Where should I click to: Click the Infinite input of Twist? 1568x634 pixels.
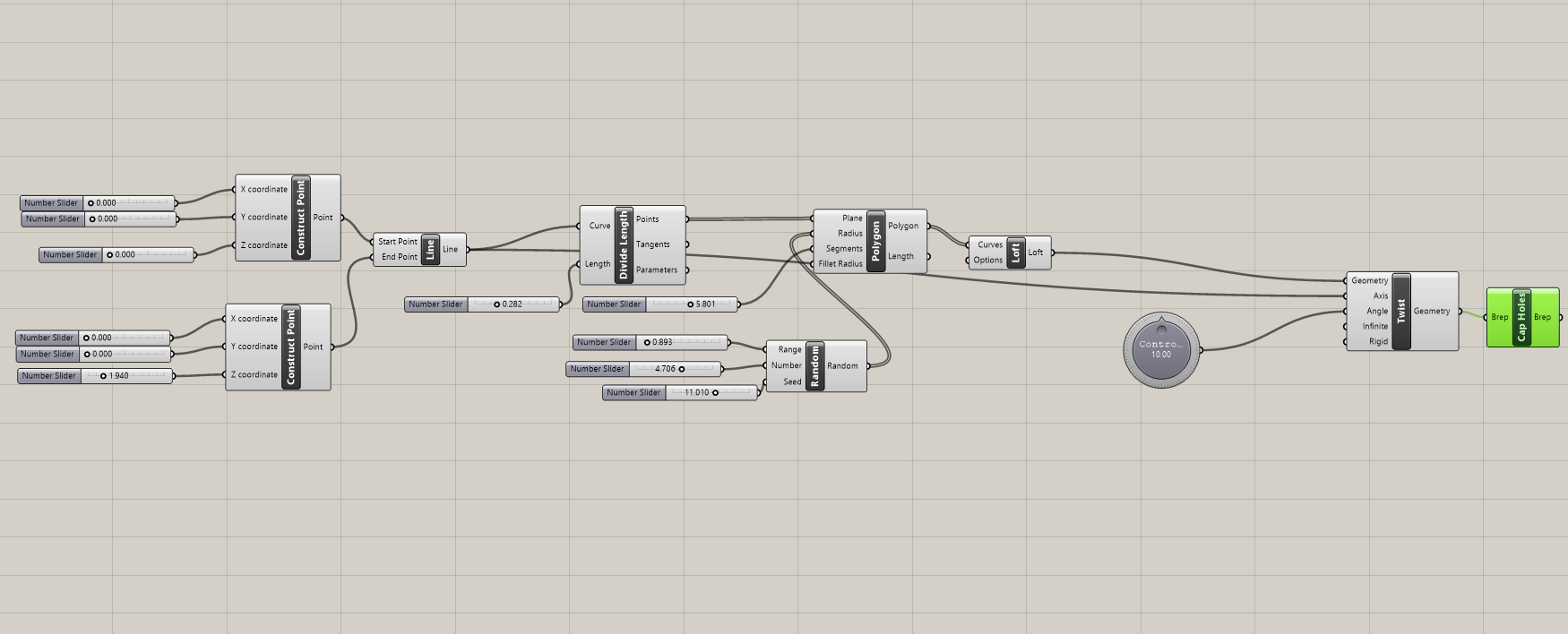tap(1375, 326)
